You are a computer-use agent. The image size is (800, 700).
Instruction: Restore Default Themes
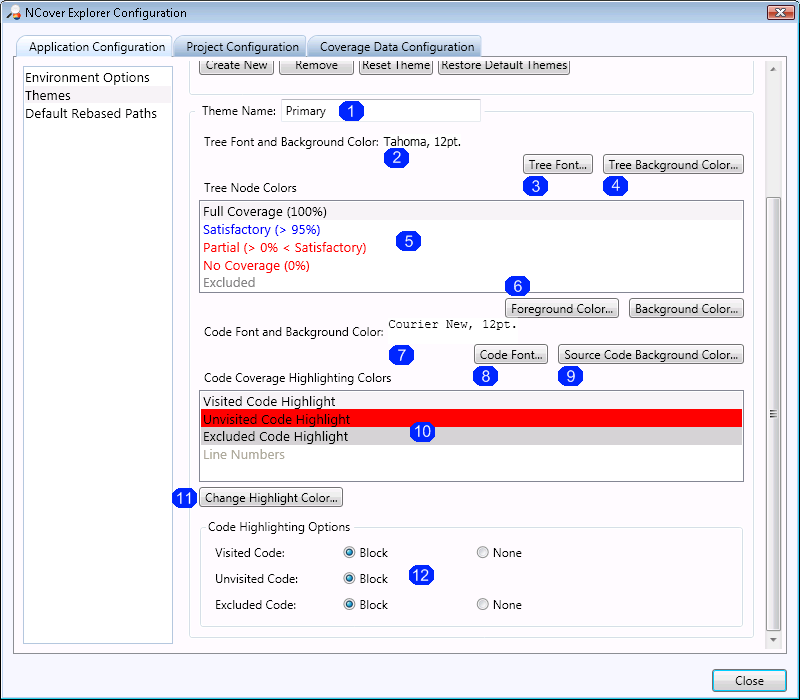coord(504,66)
